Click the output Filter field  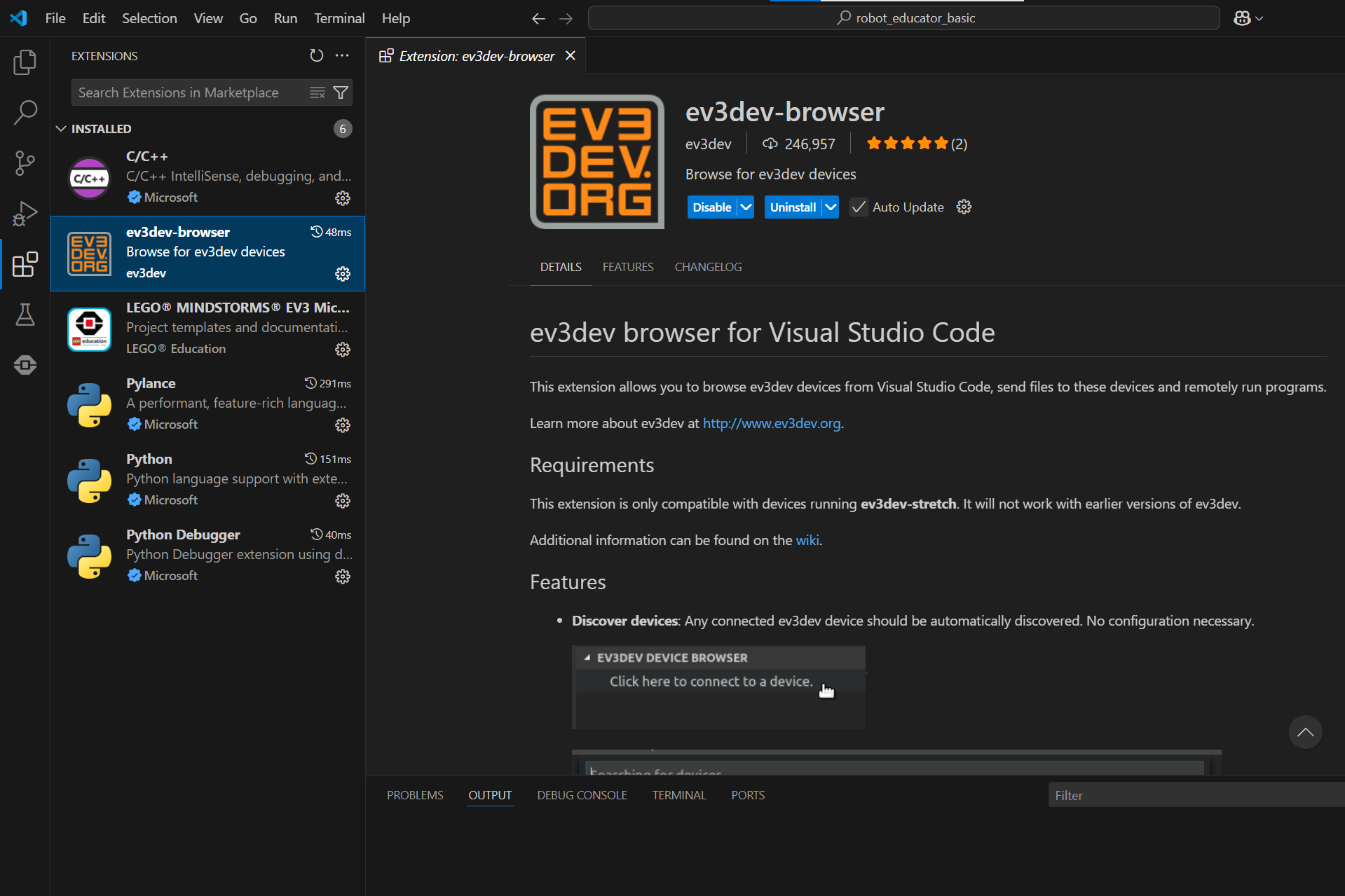[x=1196, y=795]
